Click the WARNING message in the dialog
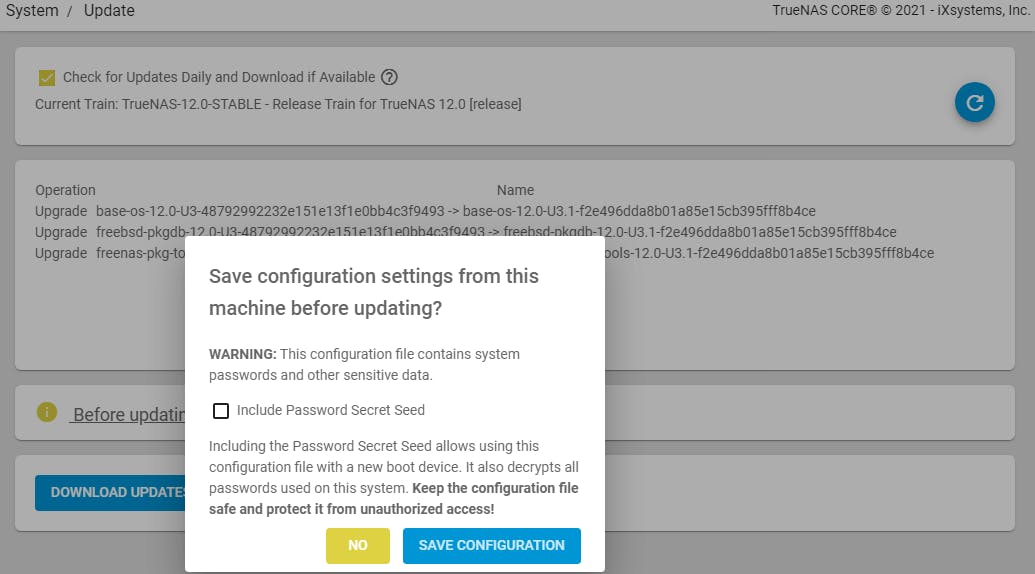 click(x=364, y=364)
